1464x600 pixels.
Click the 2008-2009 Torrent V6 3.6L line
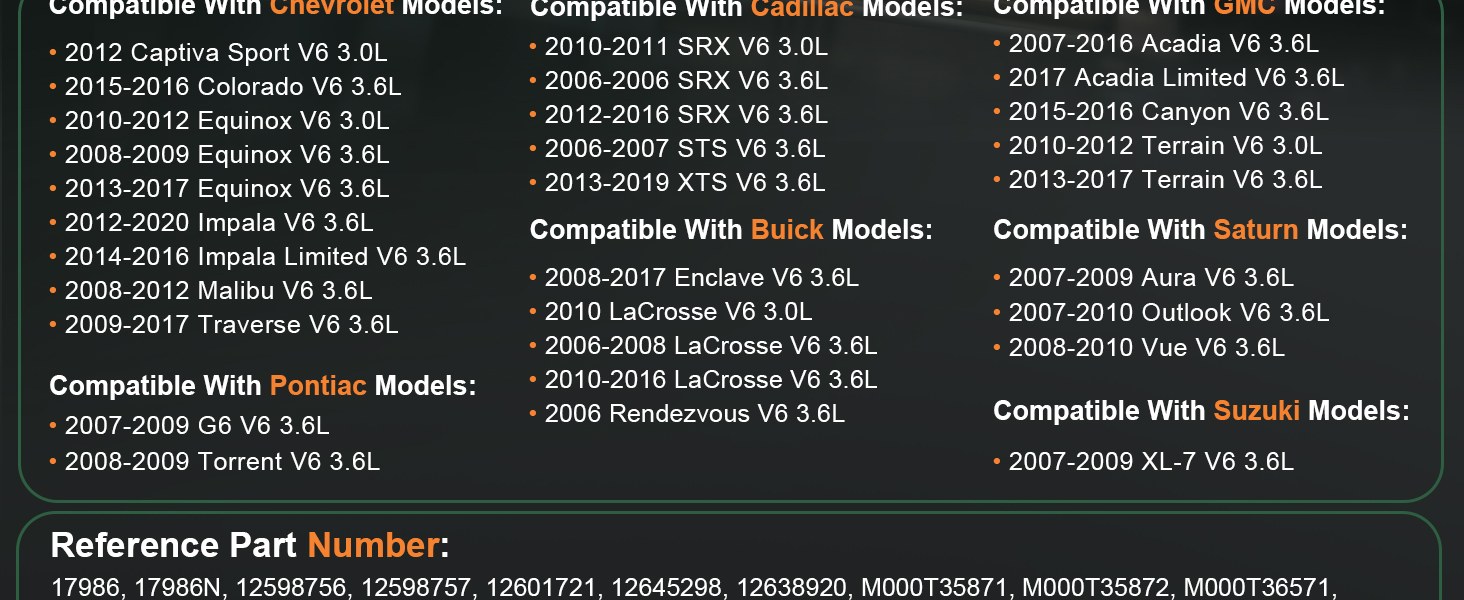tap(222, 461)
